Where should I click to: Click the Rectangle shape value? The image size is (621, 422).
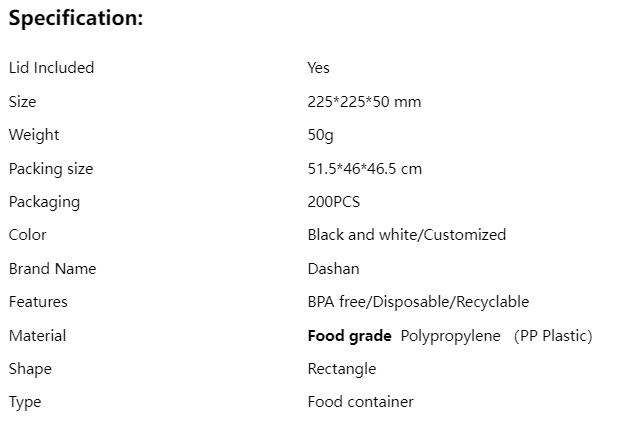tap(342, 369)
